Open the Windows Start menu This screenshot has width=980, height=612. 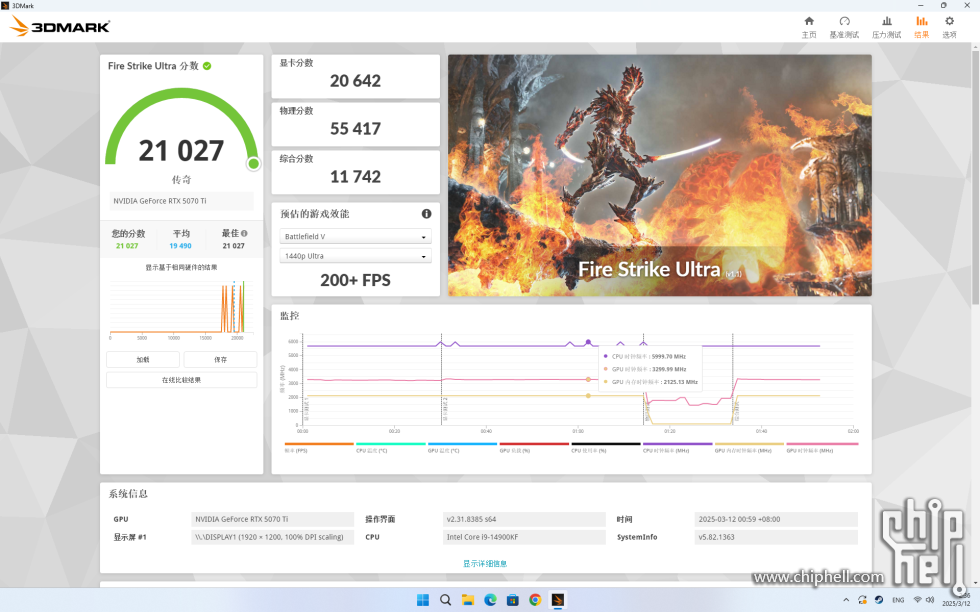pos(423,600)
